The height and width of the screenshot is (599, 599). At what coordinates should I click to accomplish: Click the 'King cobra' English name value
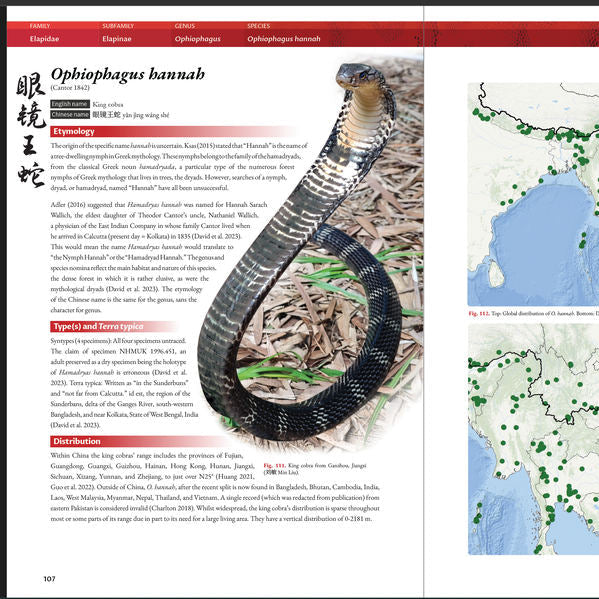pos(108,104)
